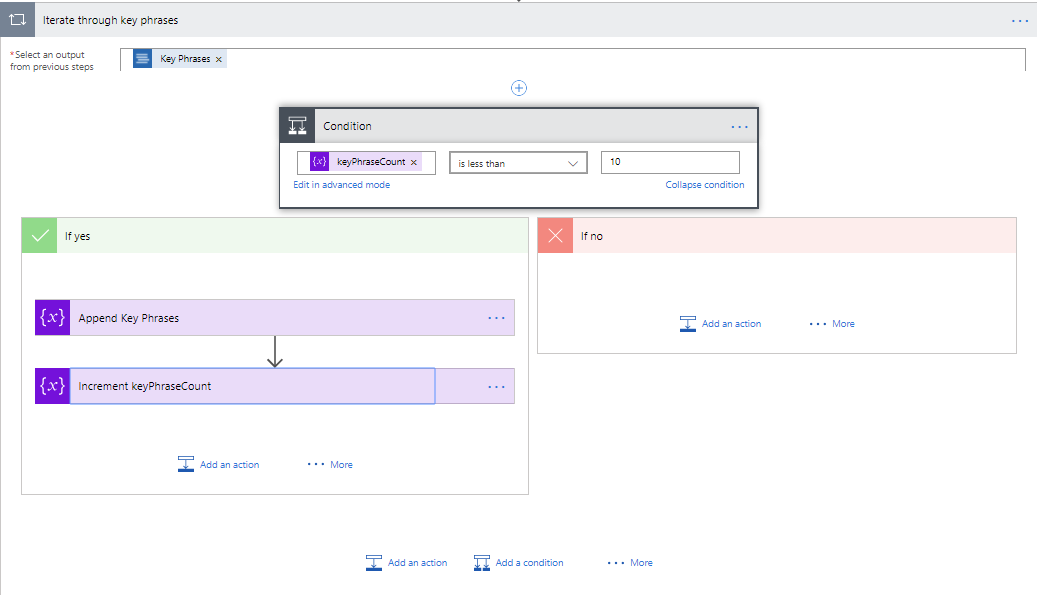Collapse the condition via Collapse condition link

click(704, 185)
